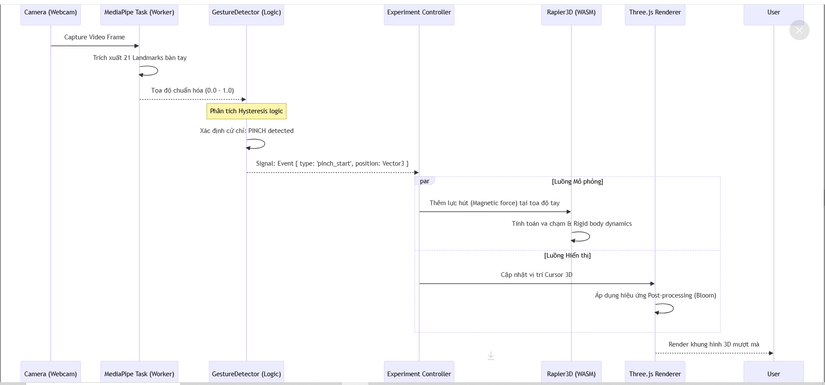The height and width of the screenshot is (385, 825).
Task: Click the 'Tính toán va chạm & Rigid body dynamics' label
Action: pos(571,224)
